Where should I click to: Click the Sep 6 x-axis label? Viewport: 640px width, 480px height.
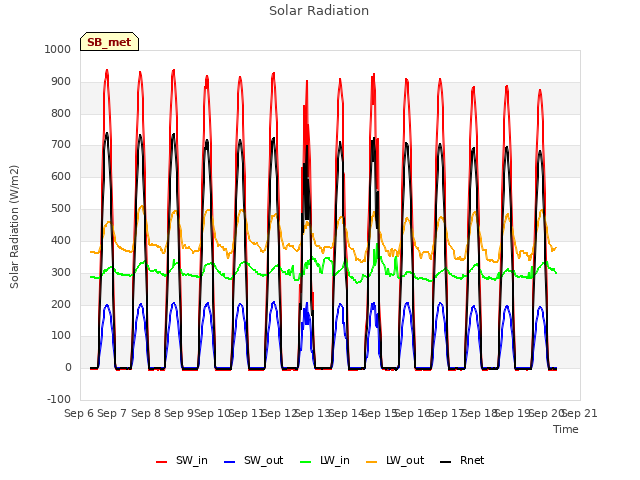79,413
